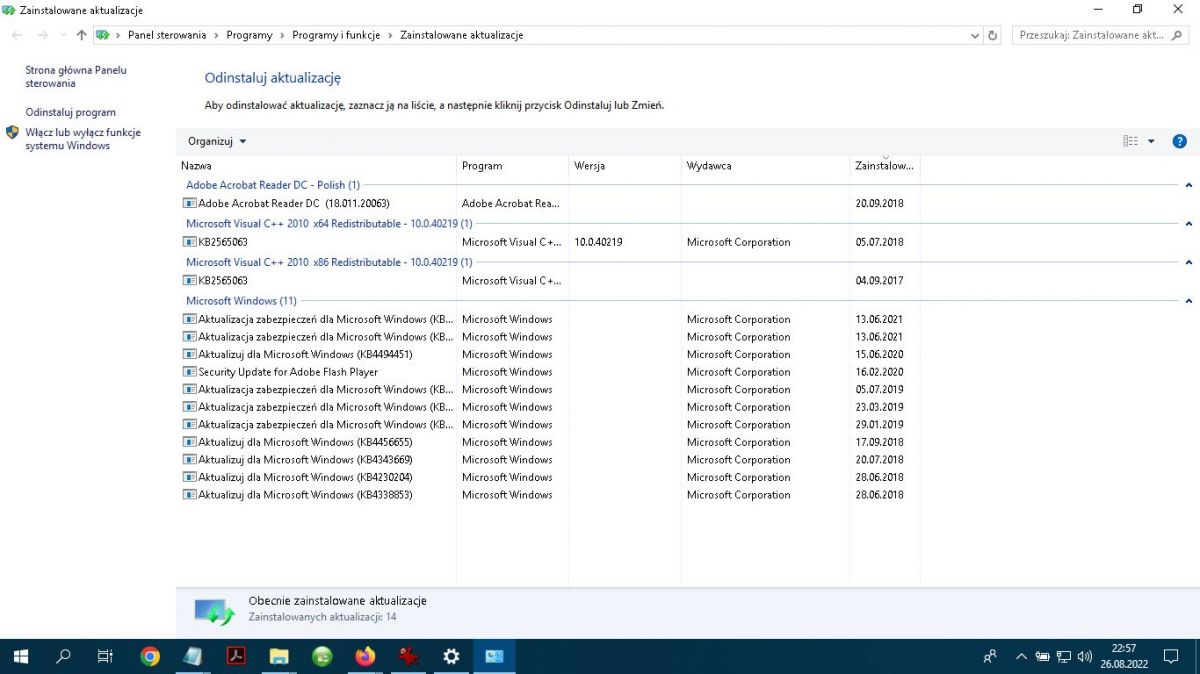Screen dimensions: 1200x674
Task: Select Security Update for Adobe Flash Player
Action: coord(548,372)
